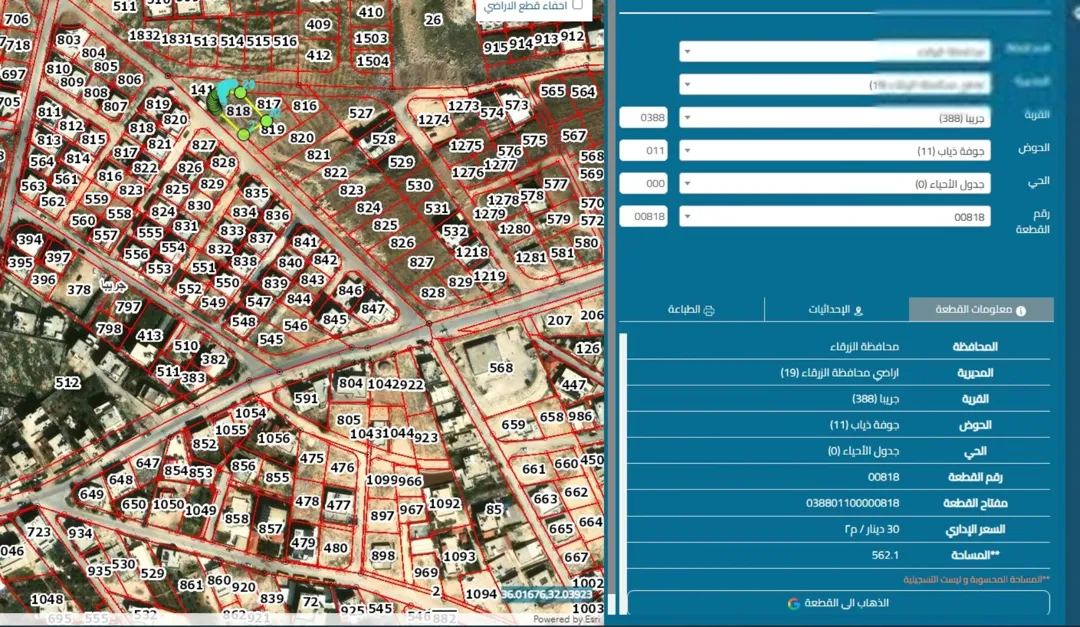
Task: Select parcel 847 on the map
Action: click(373, 309)
